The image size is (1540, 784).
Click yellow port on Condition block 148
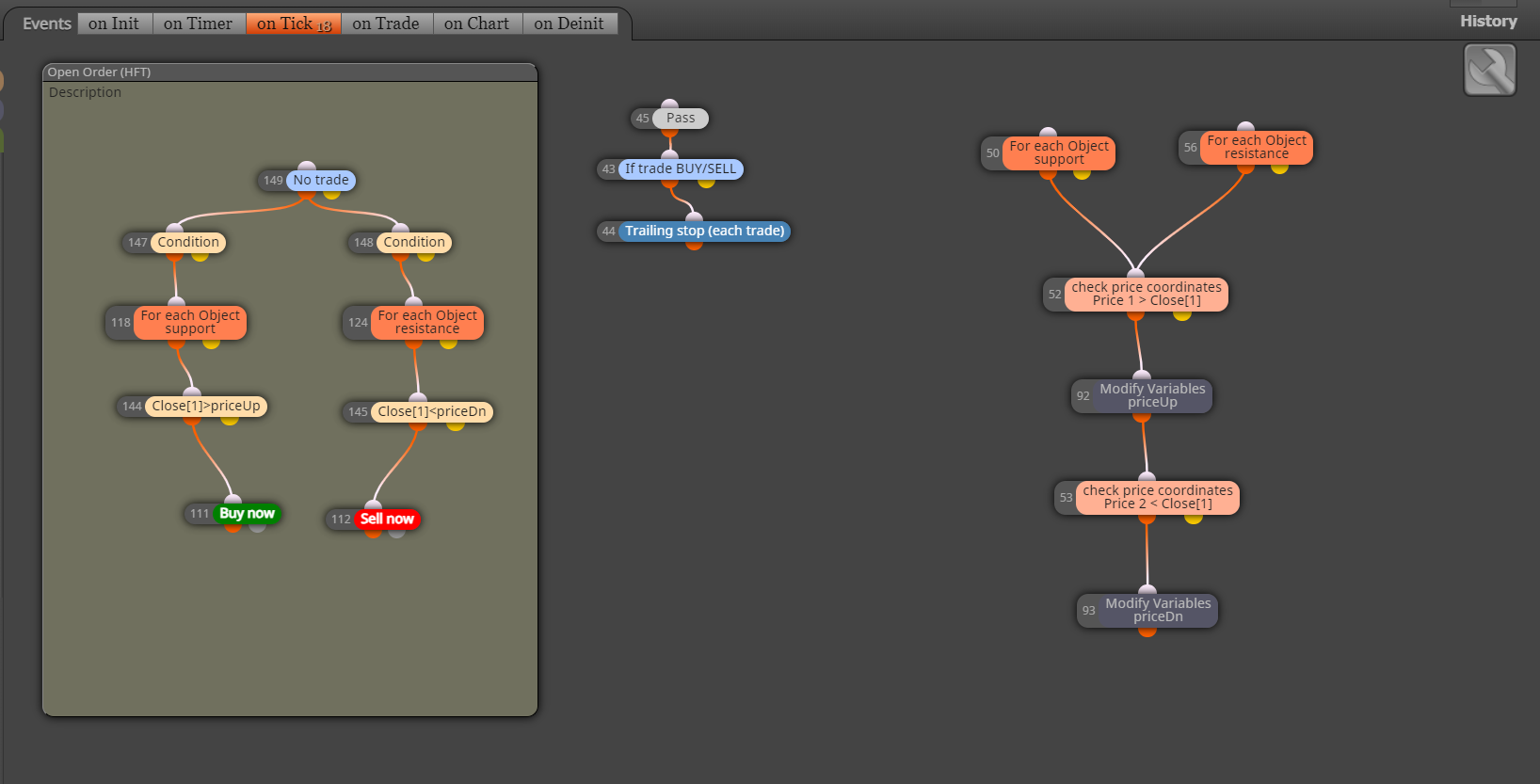coord(425,255)
